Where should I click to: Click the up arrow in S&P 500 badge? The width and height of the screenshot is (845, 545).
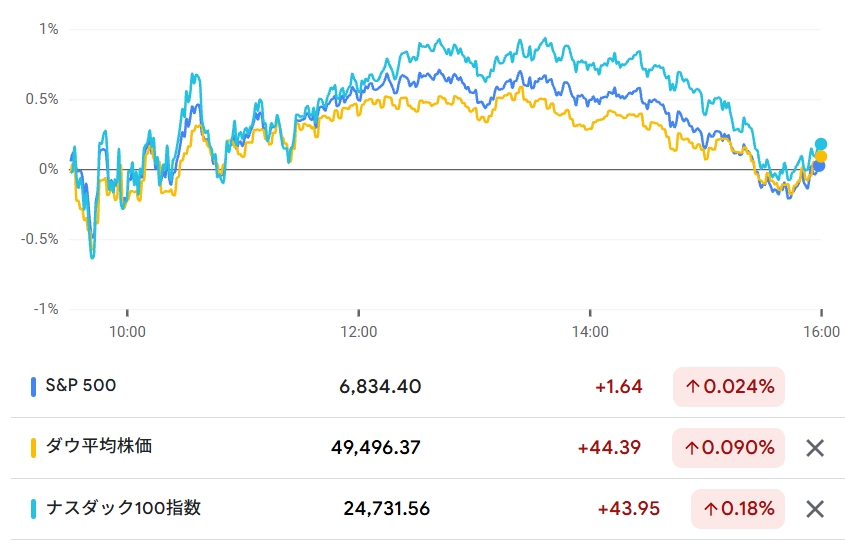(691, 387)
